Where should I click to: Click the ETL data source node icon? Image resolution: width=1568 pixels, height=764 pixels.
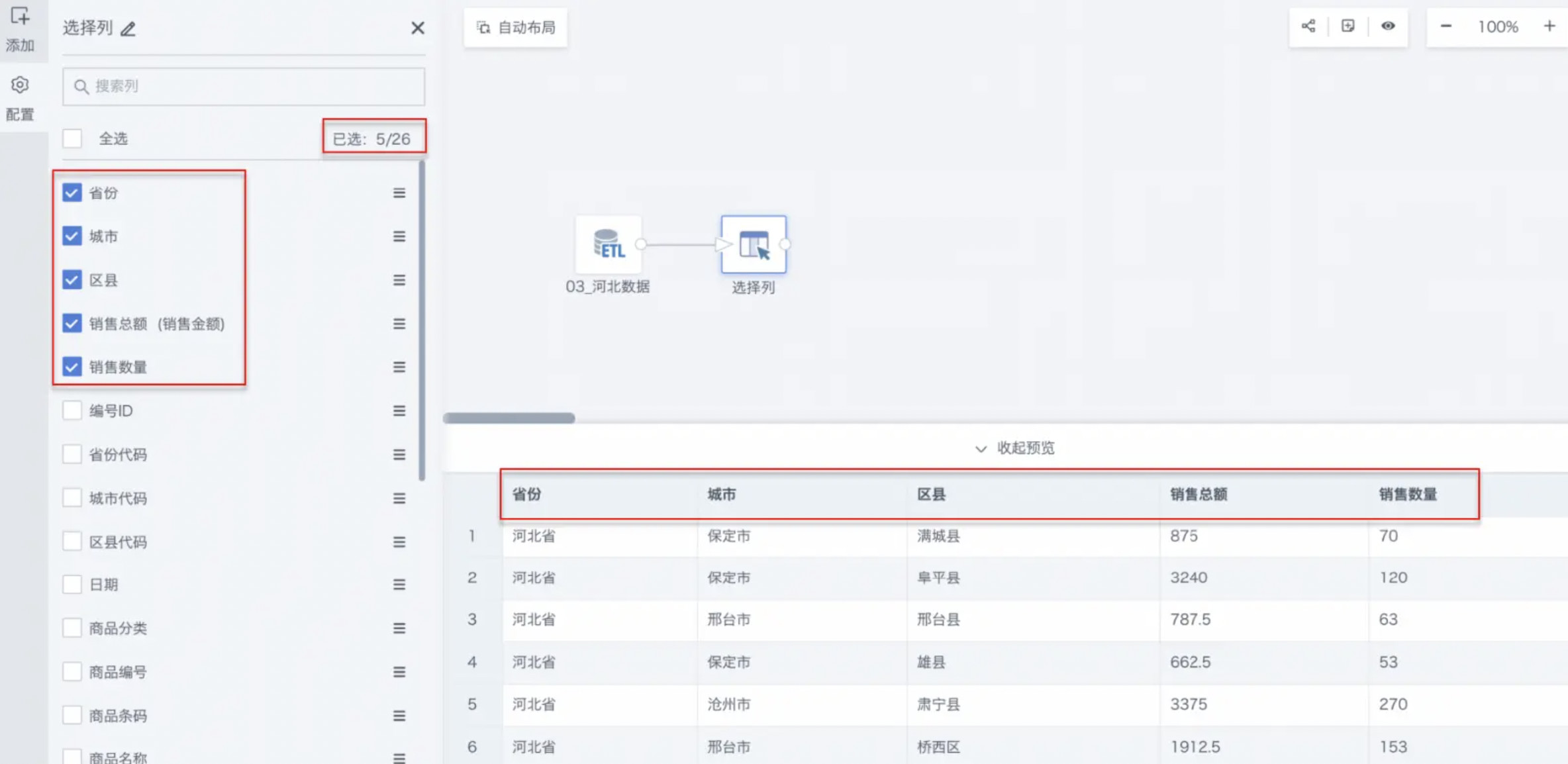pyautogui.click(x=608, y=244)
